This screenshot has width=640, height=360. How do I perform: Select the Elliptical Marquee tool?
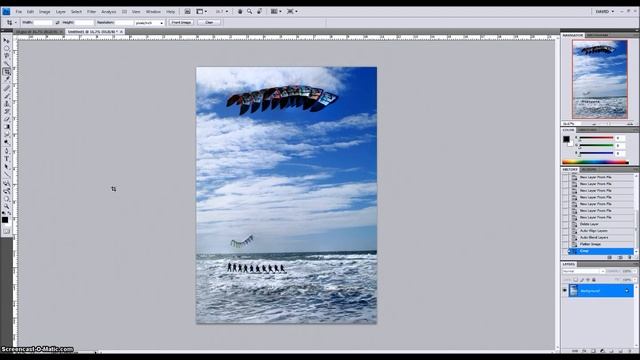tap(7, 49)
